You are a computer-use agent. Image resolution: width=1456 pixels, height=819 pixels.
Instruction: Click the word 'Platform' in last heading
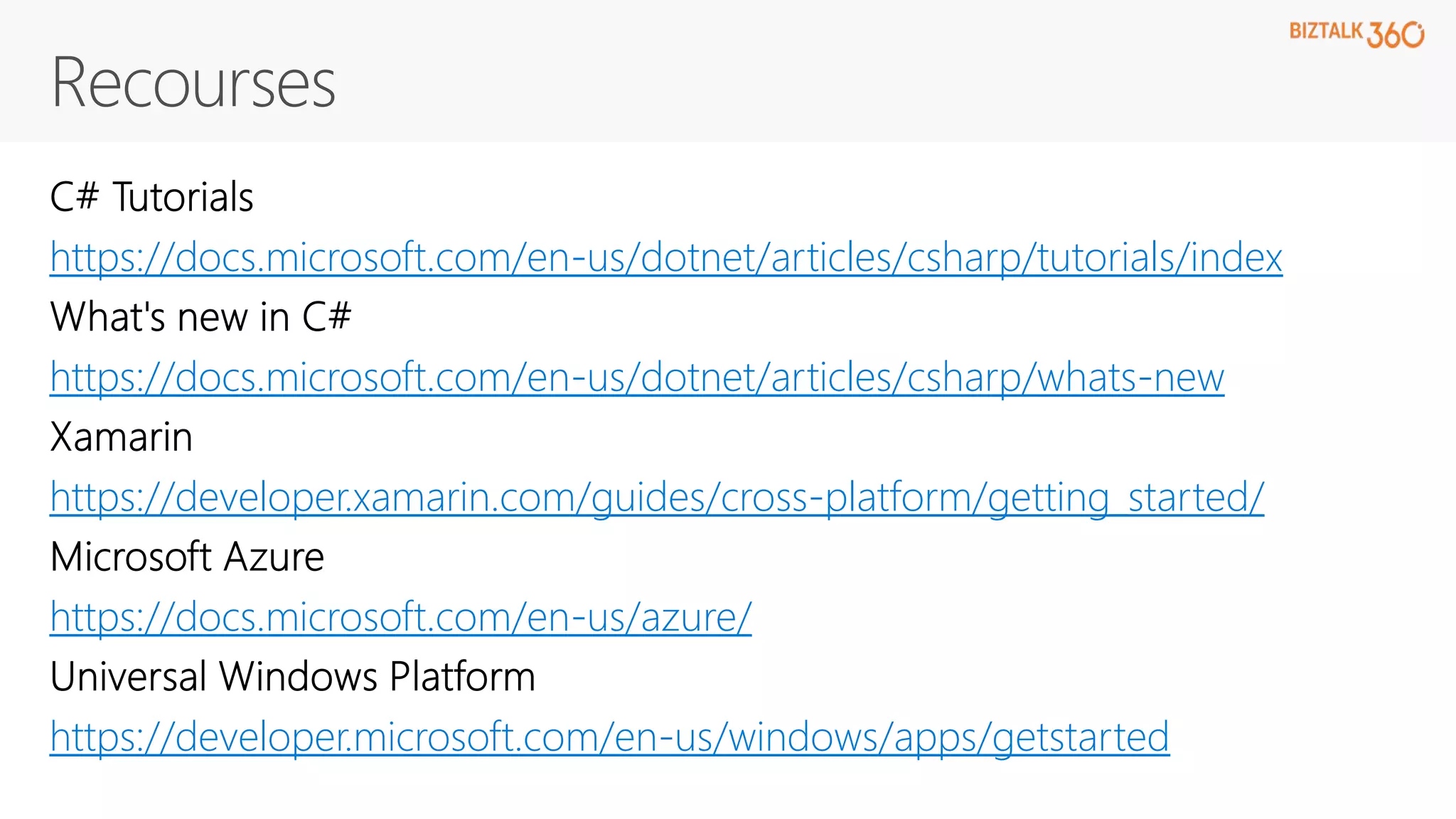(x=462, y=677)
